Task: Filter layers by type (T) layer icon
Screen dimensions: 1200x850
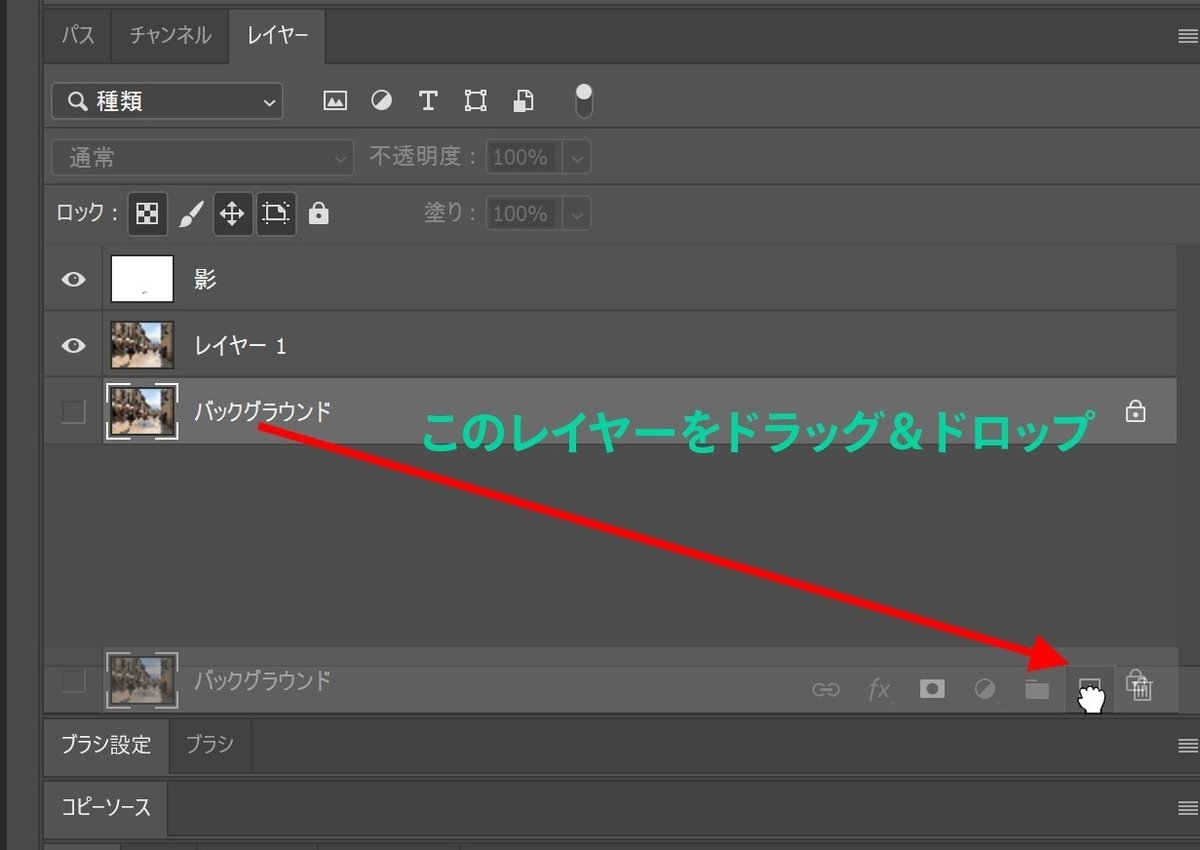Action: (x=428, y=100)
